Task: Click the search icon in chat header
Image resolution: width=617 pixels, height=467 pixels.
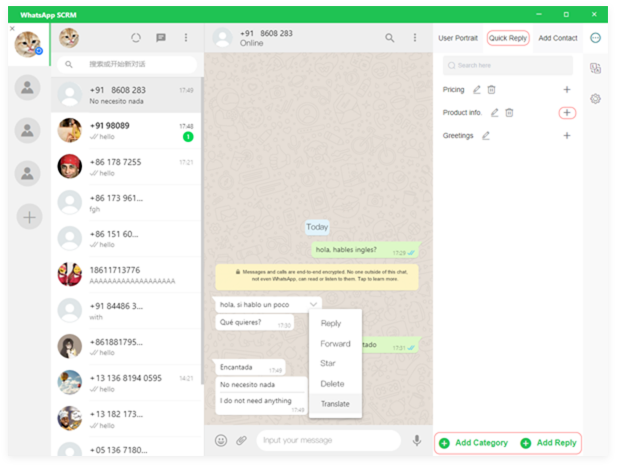Action: [390, 38]
